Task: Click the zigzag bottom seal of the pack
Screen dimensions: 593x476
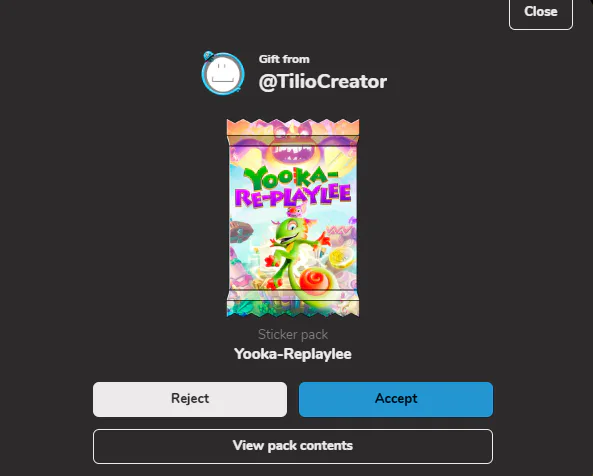Action: point(293,308)
